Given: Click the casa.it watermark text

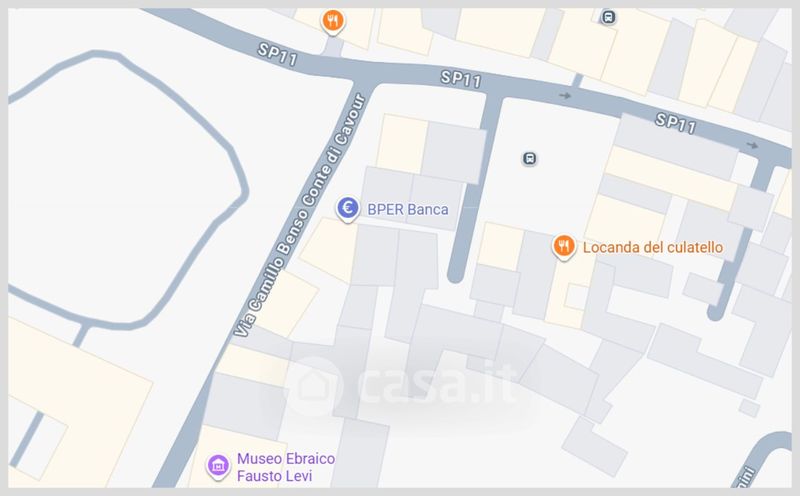Looking at the screenshot, I should (x=438, y=384).
